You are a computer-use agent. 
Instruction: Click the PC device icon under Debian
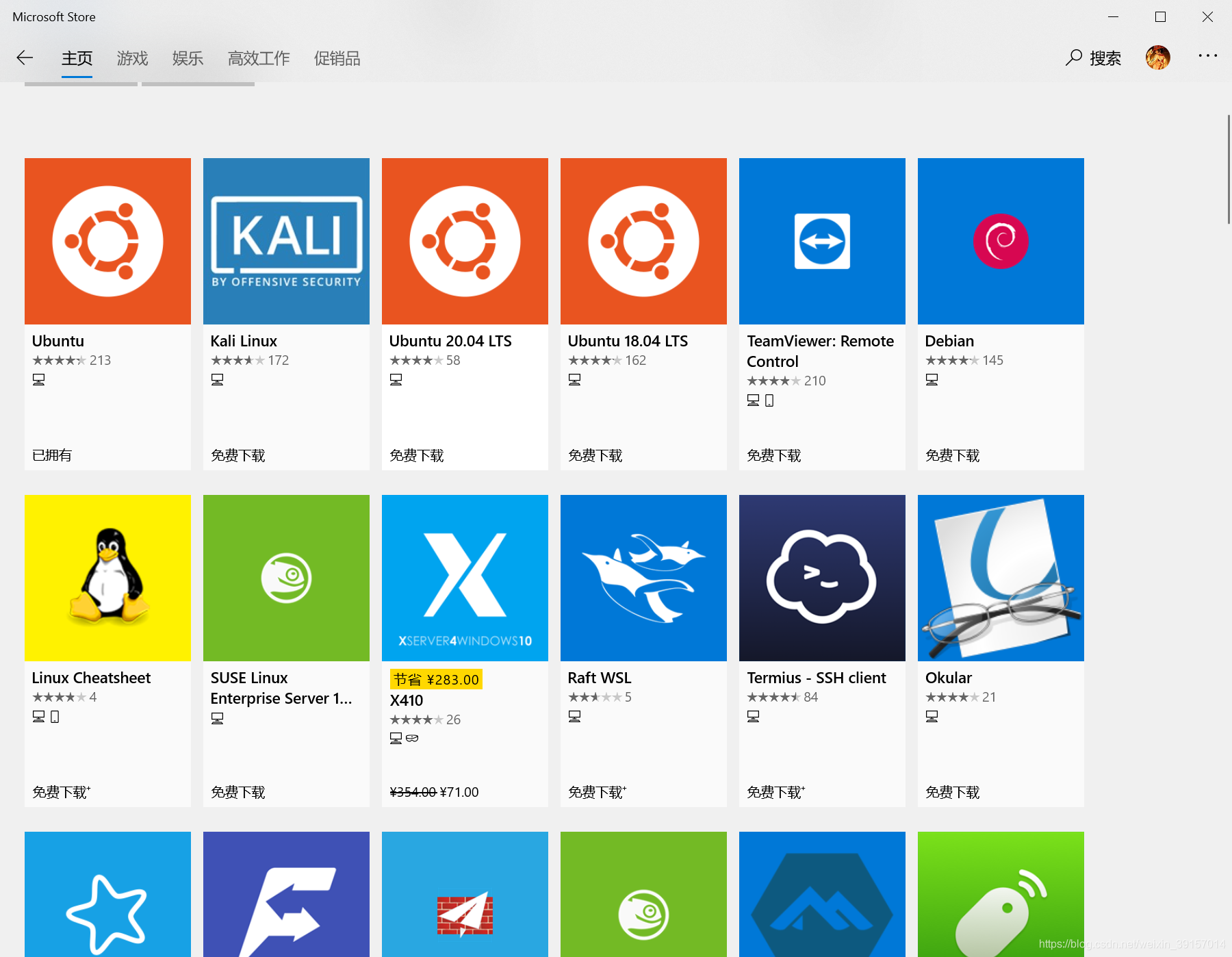pyautogui.click(x=932, y=379)
